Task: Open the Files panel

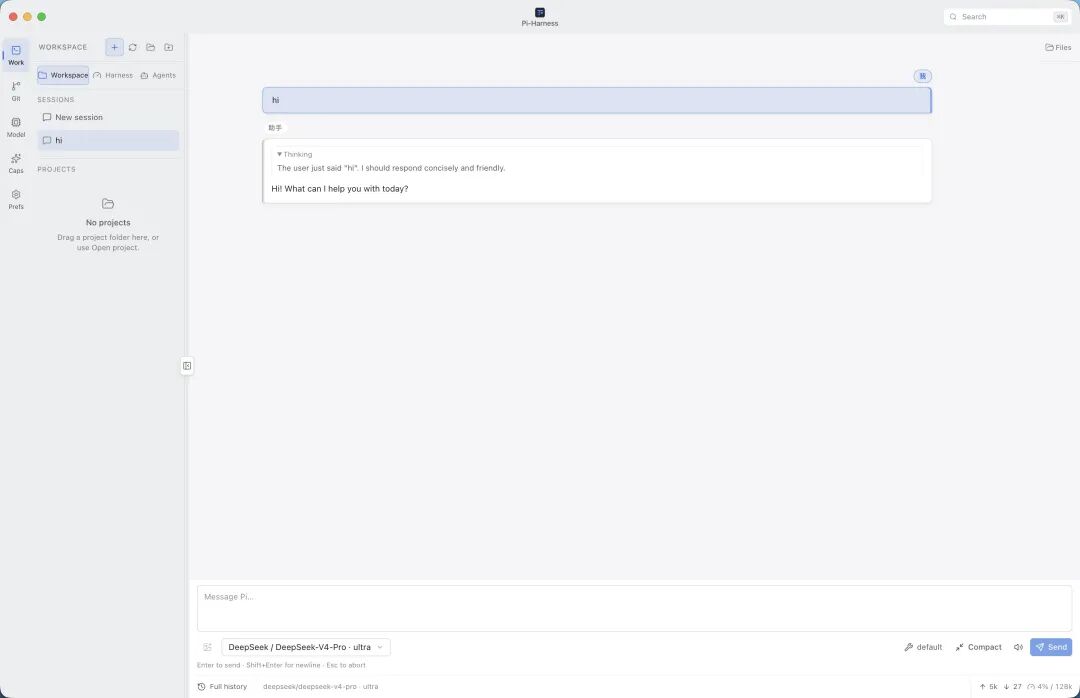Action: (1058, 48)
